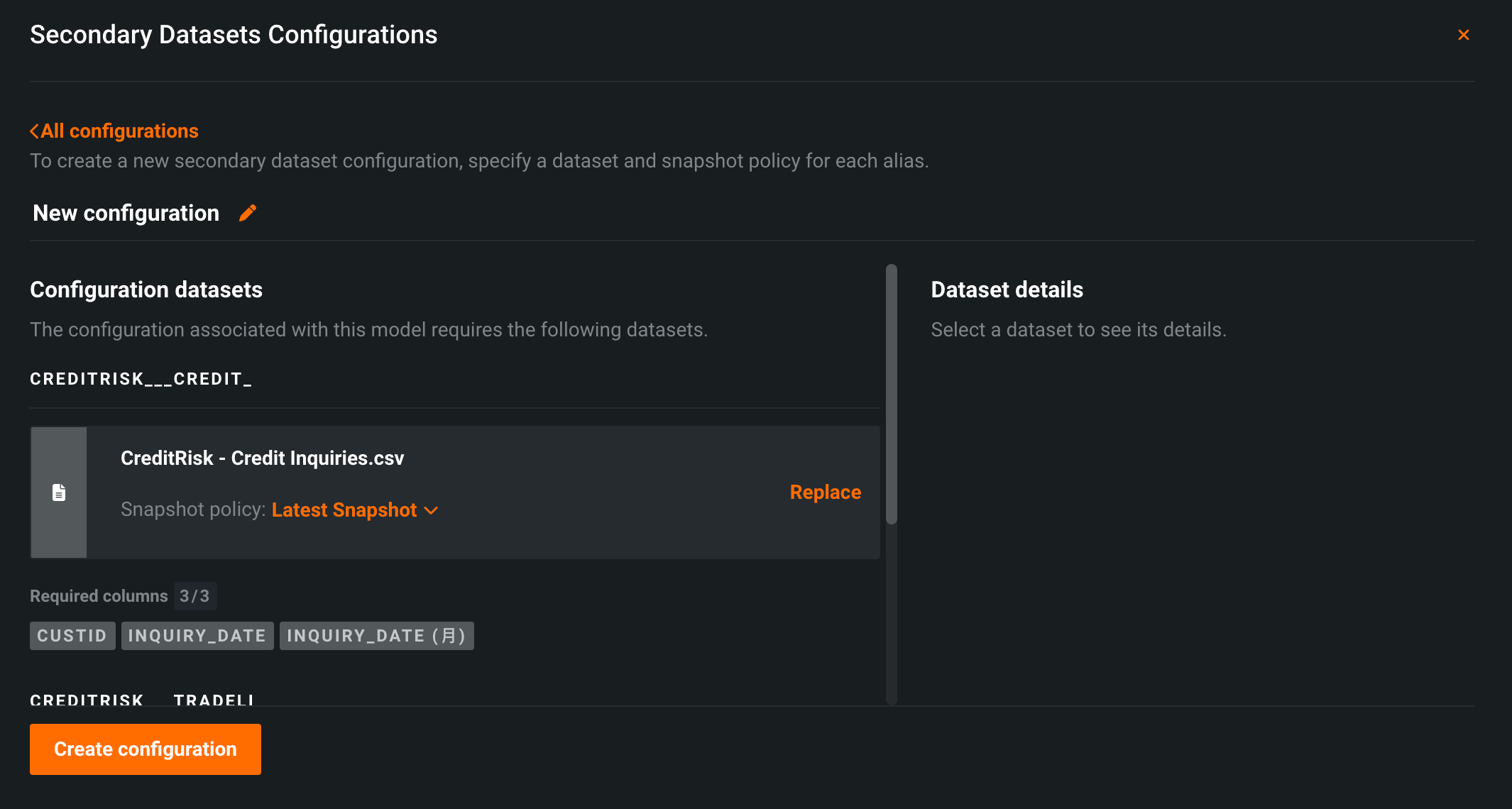Close the Secondary Datasets Configurations dialog

click(x=1463, y=35)
